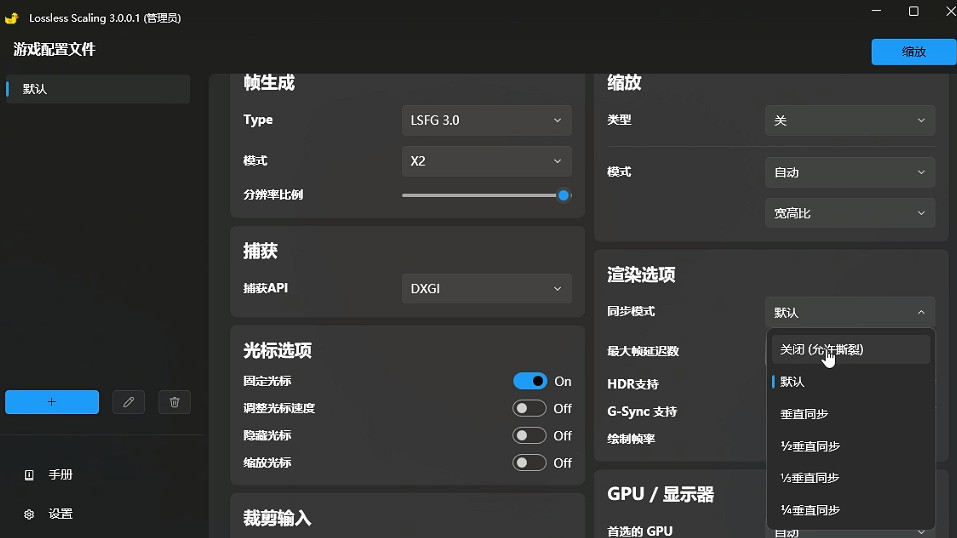Collapse the 同步模式 dropdown
Viewport: 957px width, 538px height.
click(x=850, y=313)
